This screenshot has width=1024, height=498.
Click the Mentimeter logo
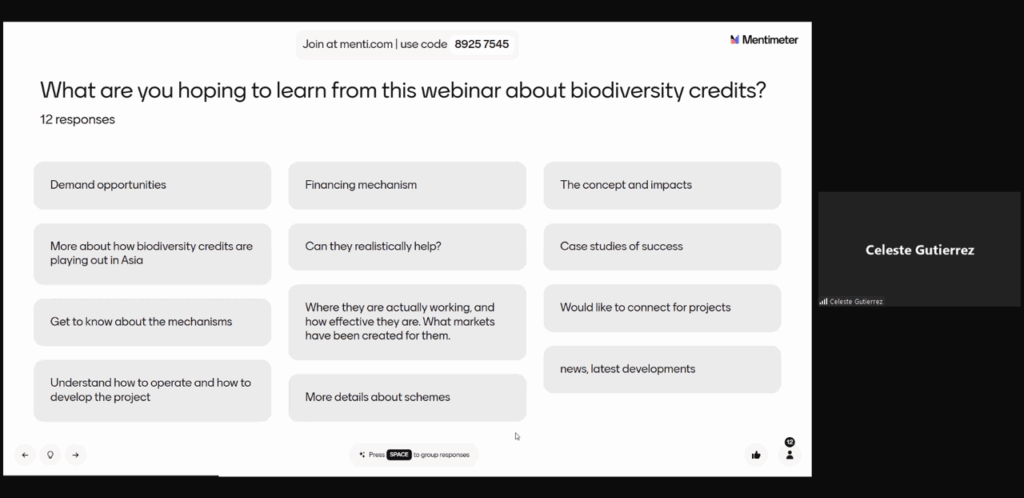[x=764, y=40]
